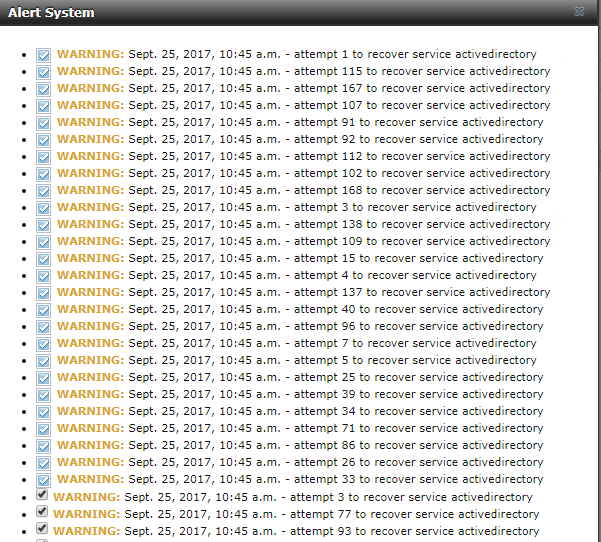Toggle the attempt 25 alert checkbox
The height and width of the screenshot is (542, 601).
coord(43,378)
